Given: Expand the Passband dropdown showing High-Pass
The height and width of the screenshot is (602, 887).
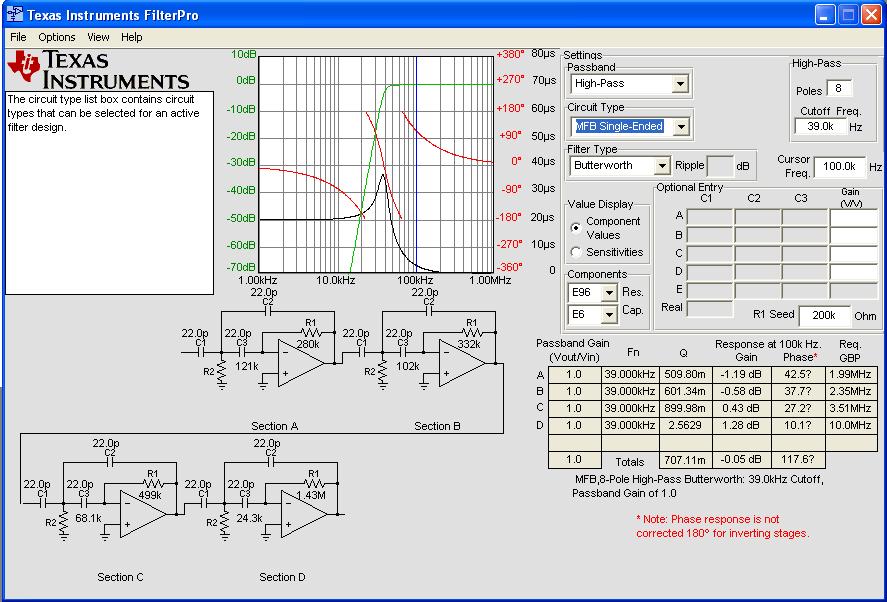Looking at the screenshot, I should (680, 84).
